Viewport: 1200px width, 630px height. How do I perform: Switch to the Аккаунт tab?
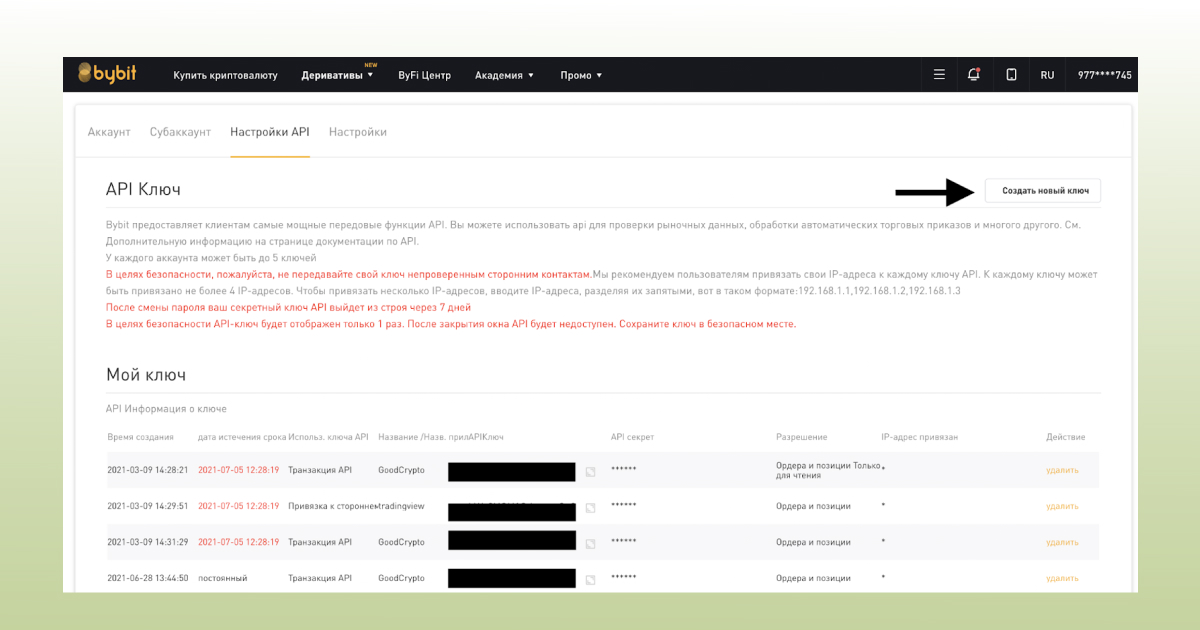pyautogui.click(x=109, y=132)
